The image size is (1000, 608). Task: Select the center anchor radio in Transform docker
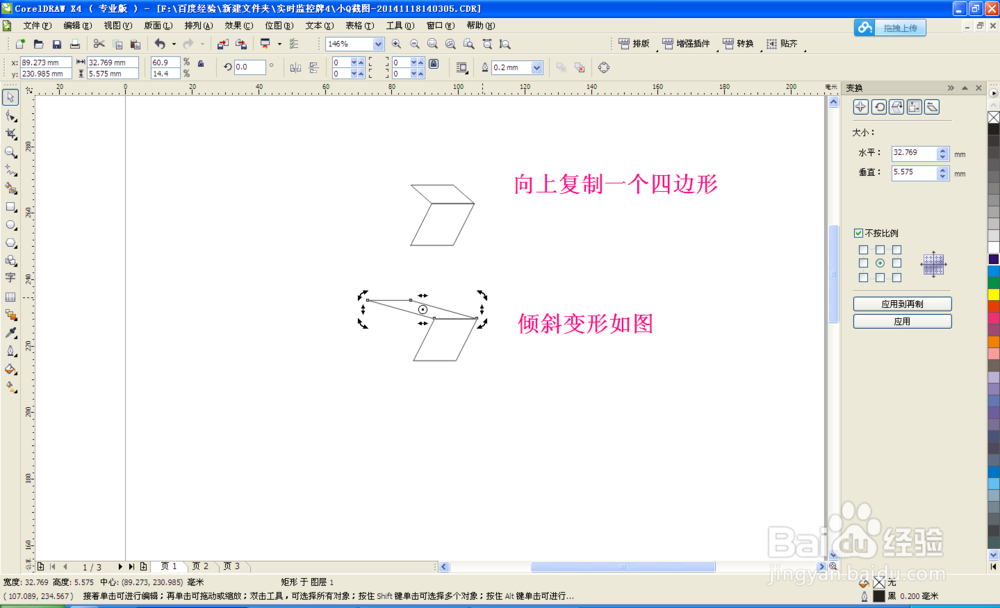point(881,263)
